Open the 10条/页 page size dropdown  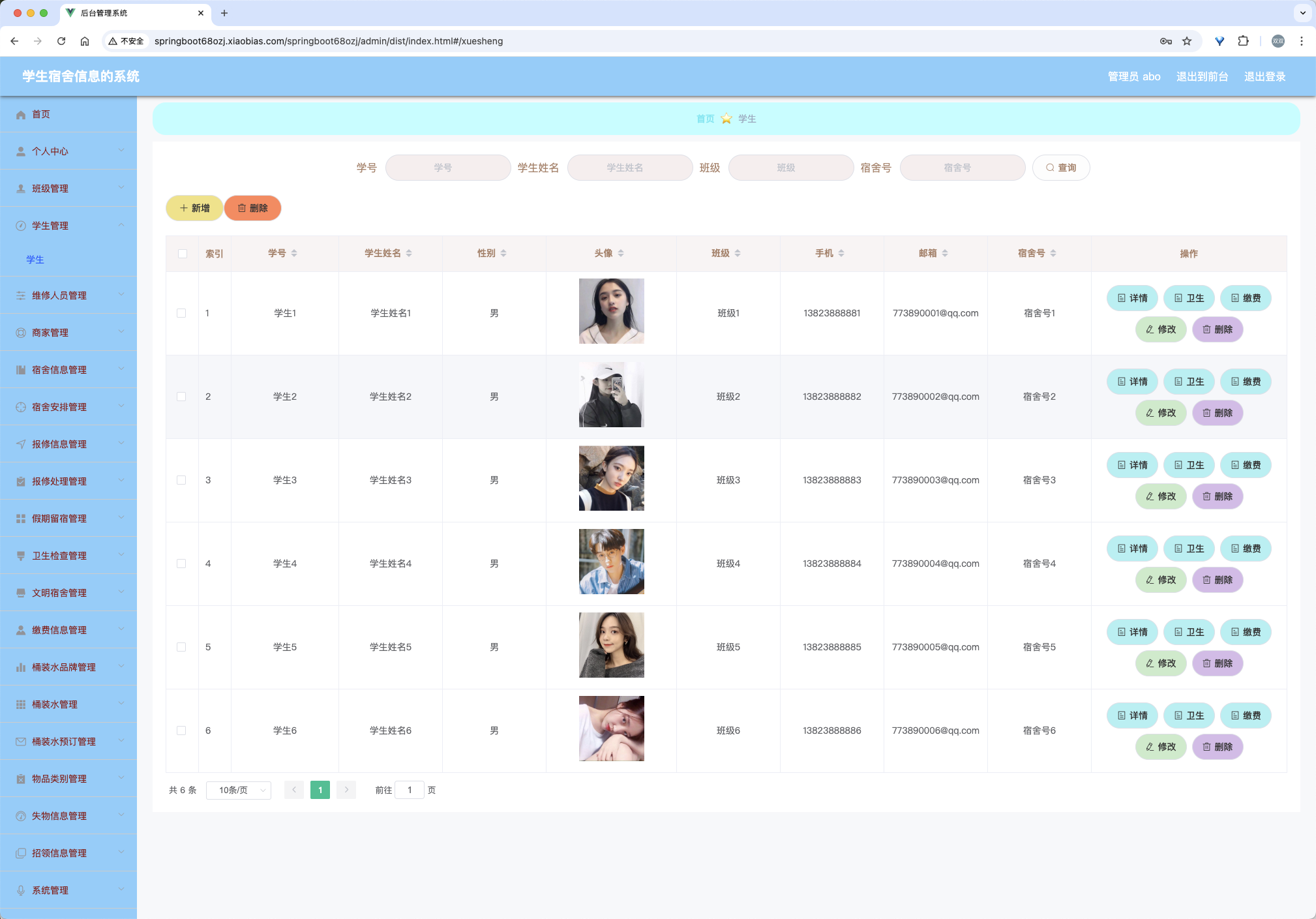click(239, 790)
